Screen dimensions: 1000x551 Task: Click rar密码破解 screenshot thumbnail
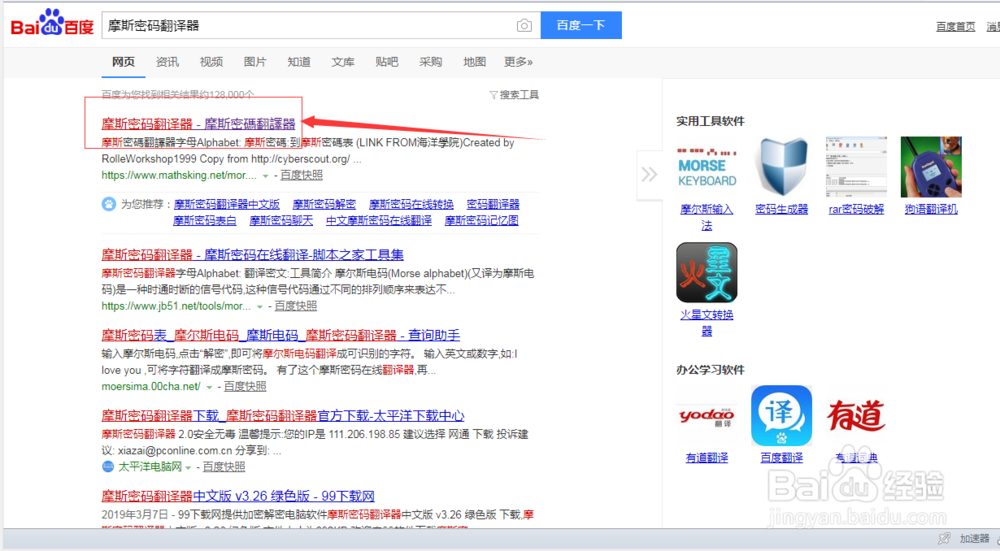pos(856,167)
